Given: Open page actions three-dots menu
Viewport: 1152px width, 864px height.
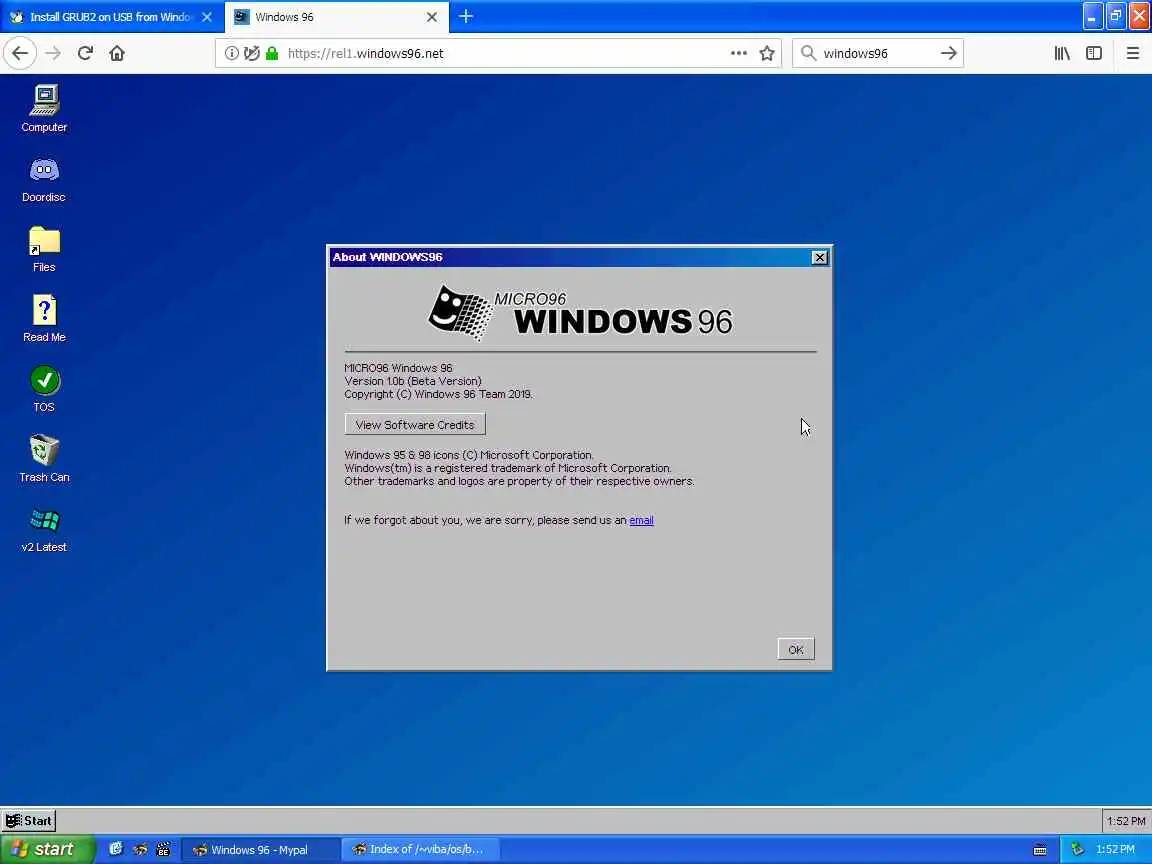Looking at the screenshot, I should (739, 53).
